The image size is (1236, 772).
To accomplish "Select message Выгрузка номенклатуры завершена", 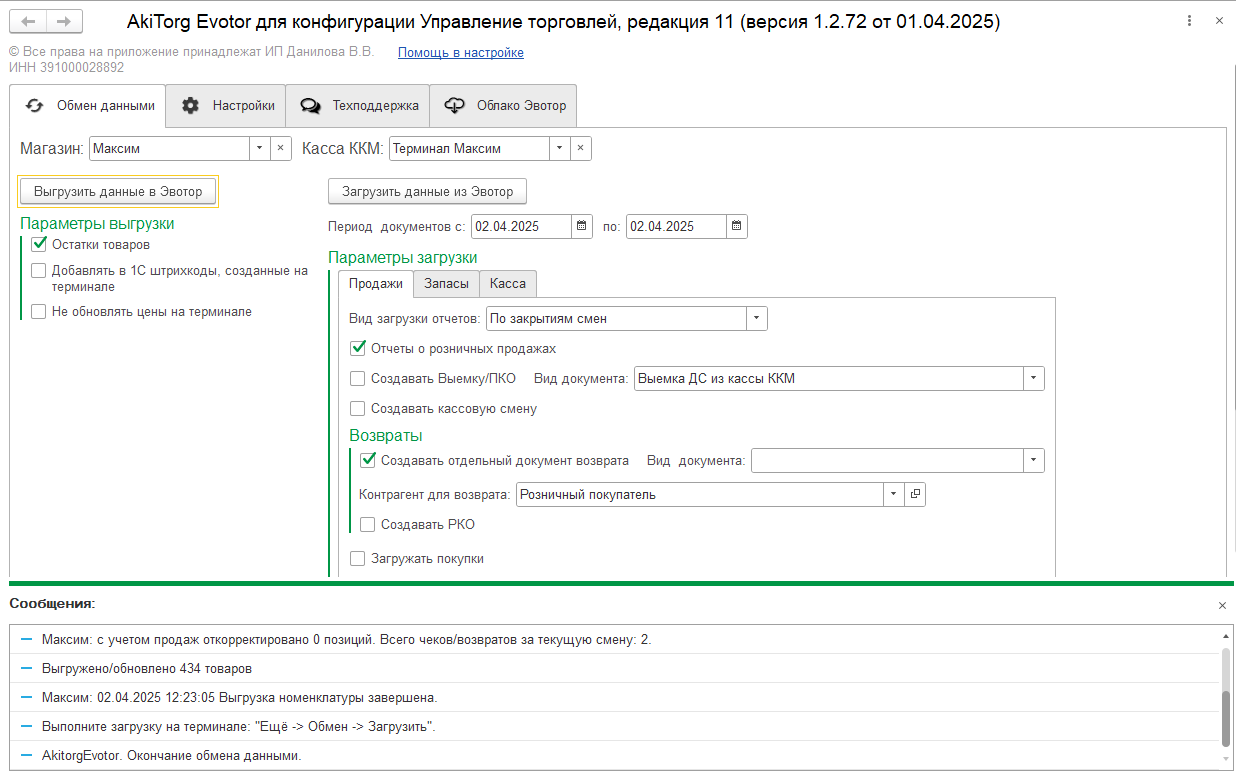I will pos(614,697).
